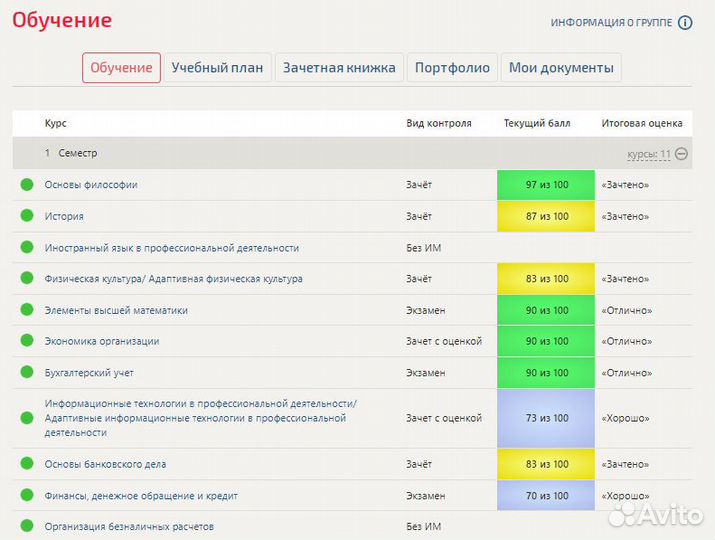Click the green dot beside Экономика организации
This screenshot has width=715, height=540.
(27, 340)
